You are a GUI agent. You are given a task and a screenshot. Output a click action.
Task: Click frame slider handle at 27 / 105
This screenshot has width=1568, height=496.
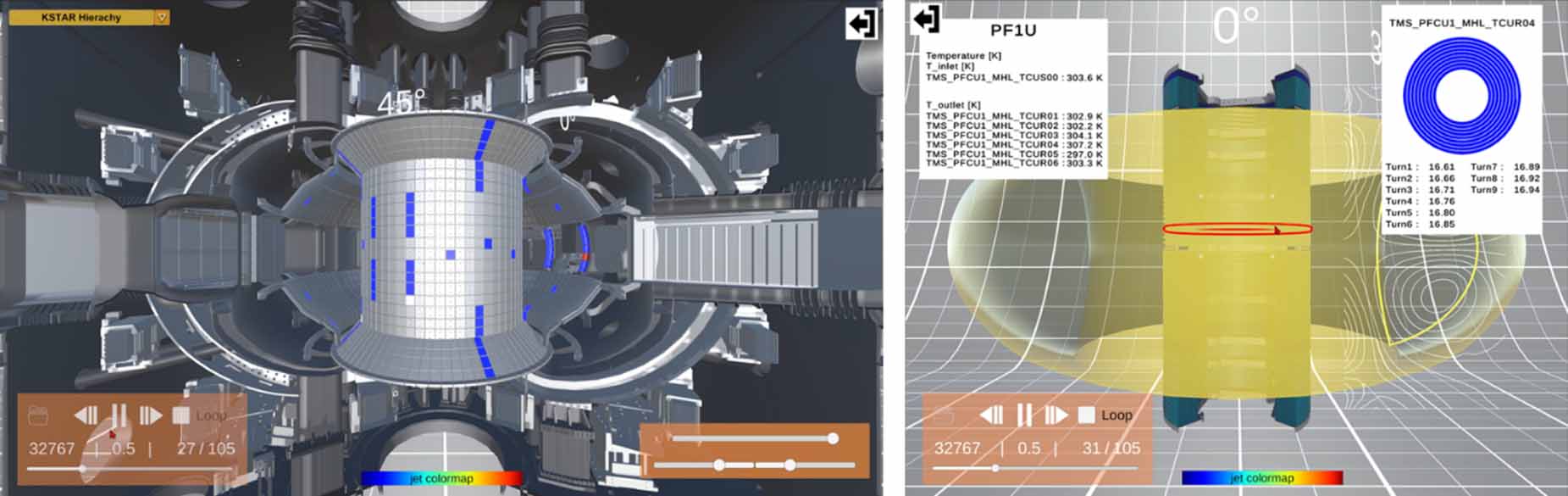tap(83, 468)
